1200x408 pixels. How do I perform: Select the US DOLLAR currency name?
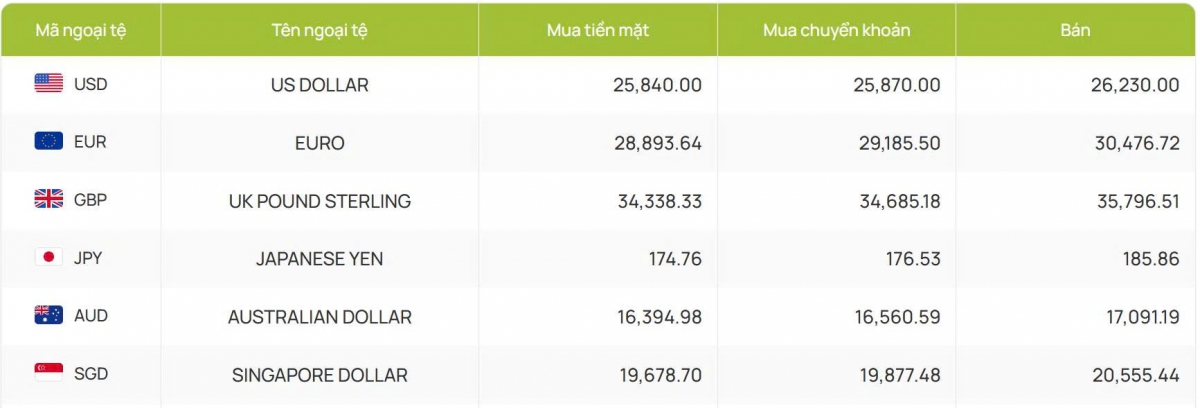[319, 85]
